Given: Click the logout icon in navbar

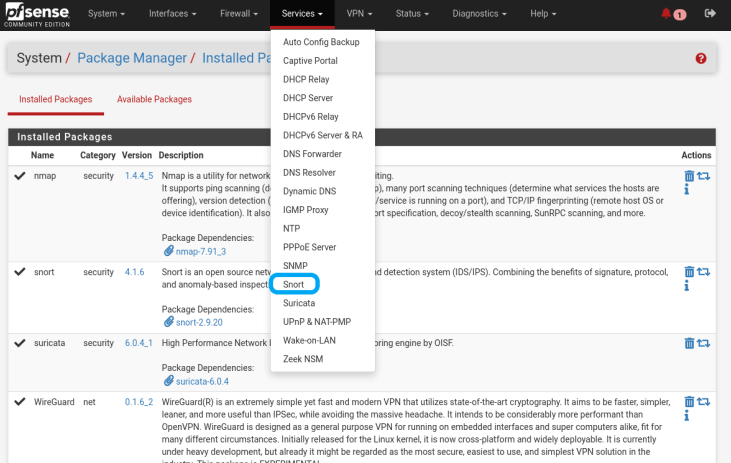Looking at the screenshot, I should [710, 14].
